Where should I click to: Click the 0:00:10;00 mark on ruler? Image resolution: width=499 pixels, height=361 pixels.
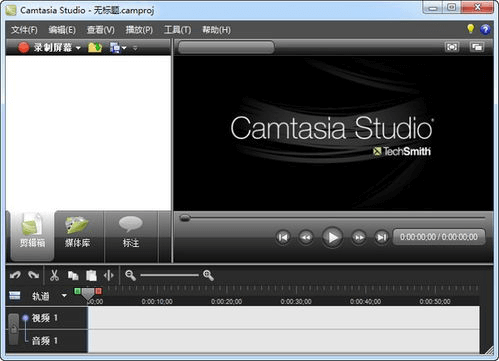[x=157, y=302]
